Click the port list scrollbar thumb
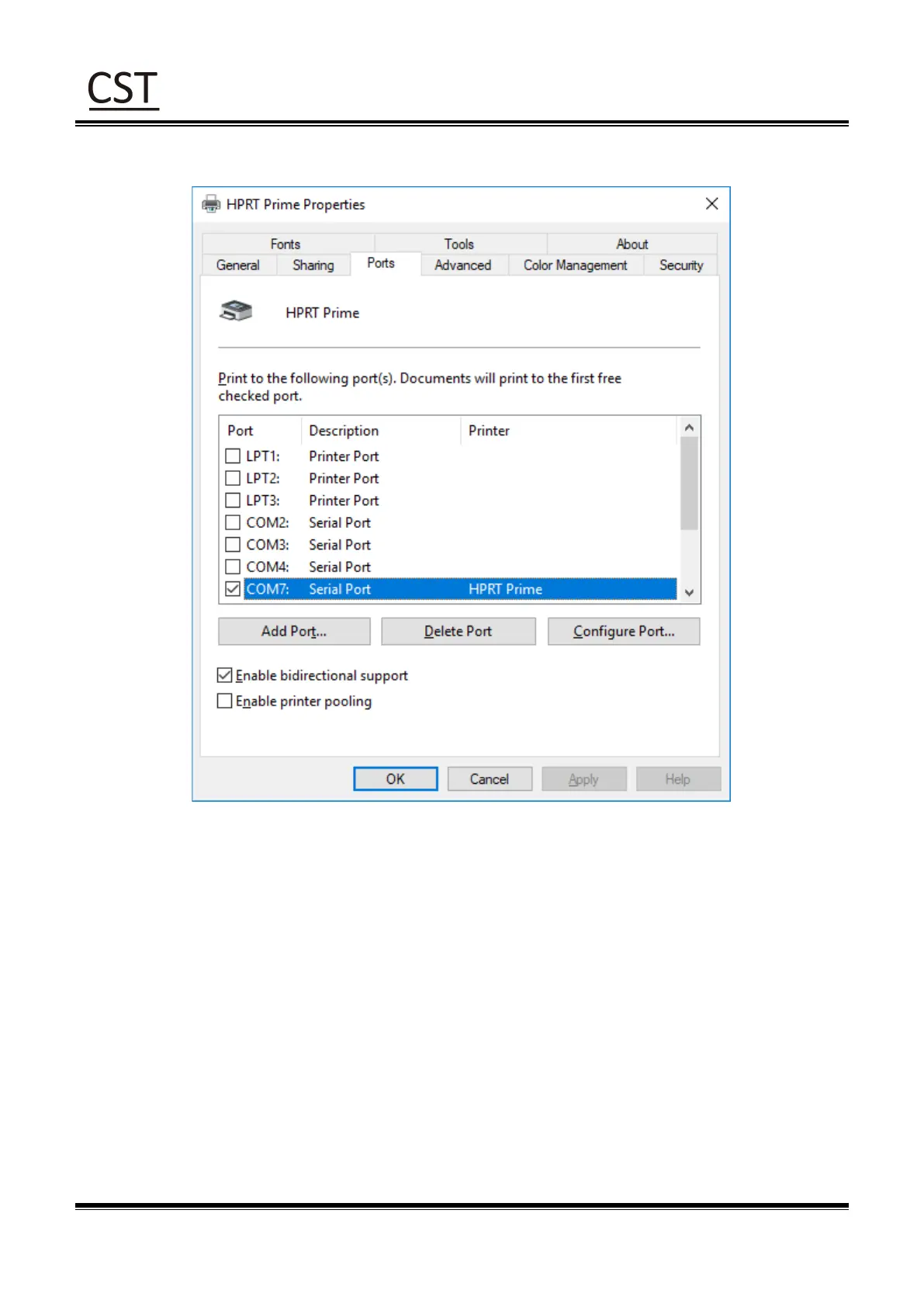Viewport: 924px width, 1307px height. (689, 483)
